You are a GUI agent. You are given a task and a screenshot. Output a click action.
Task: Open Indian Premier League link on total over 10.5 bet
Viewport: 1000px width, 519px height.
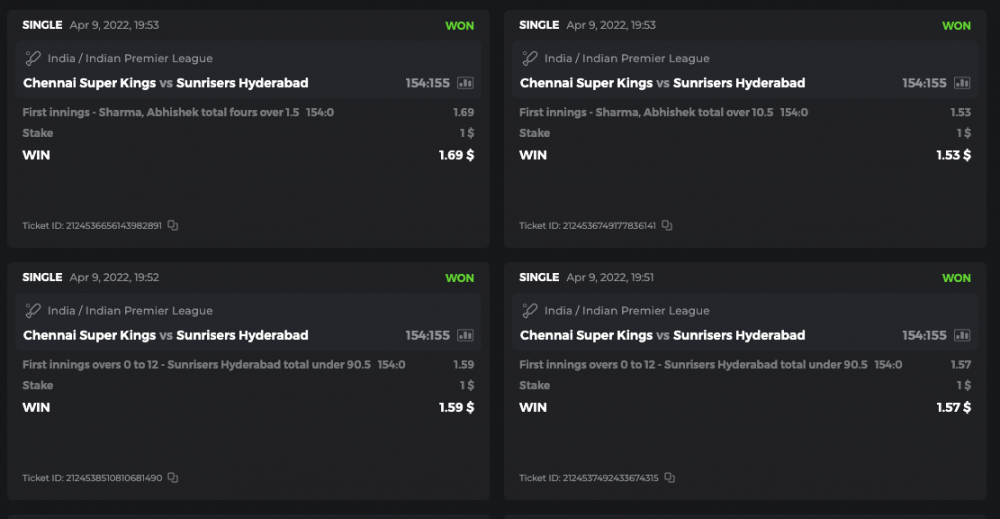pyautogui.click(x=627, y=59)
